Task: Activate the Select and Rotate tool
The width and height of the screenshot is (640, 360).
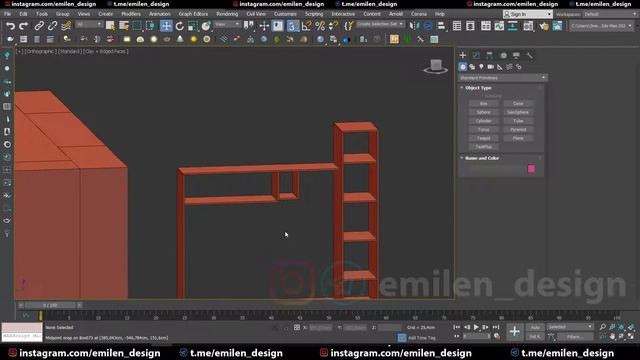Action: 180,26
